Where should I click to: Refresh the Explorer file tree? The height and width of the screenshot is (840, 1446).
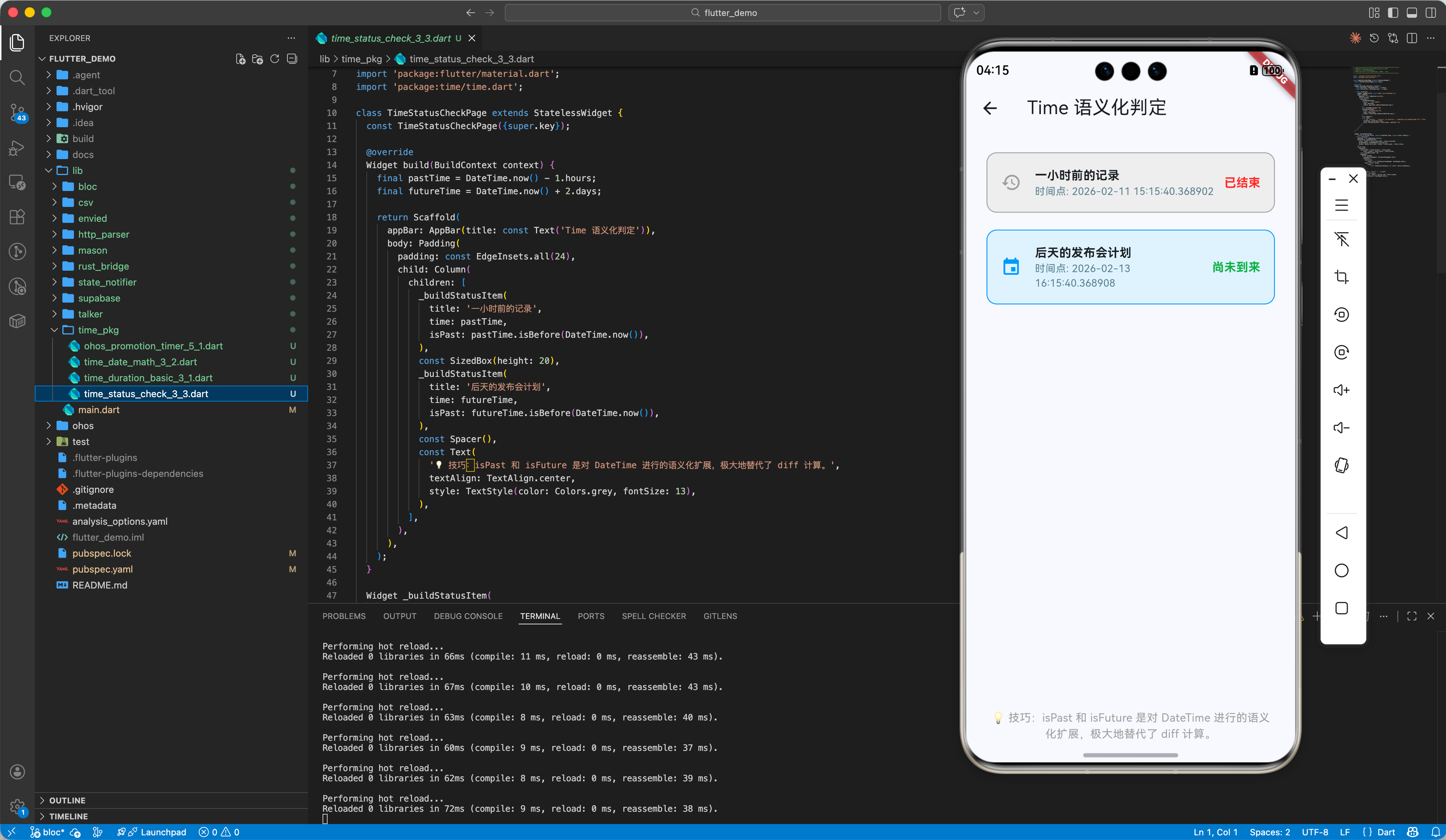275,59
